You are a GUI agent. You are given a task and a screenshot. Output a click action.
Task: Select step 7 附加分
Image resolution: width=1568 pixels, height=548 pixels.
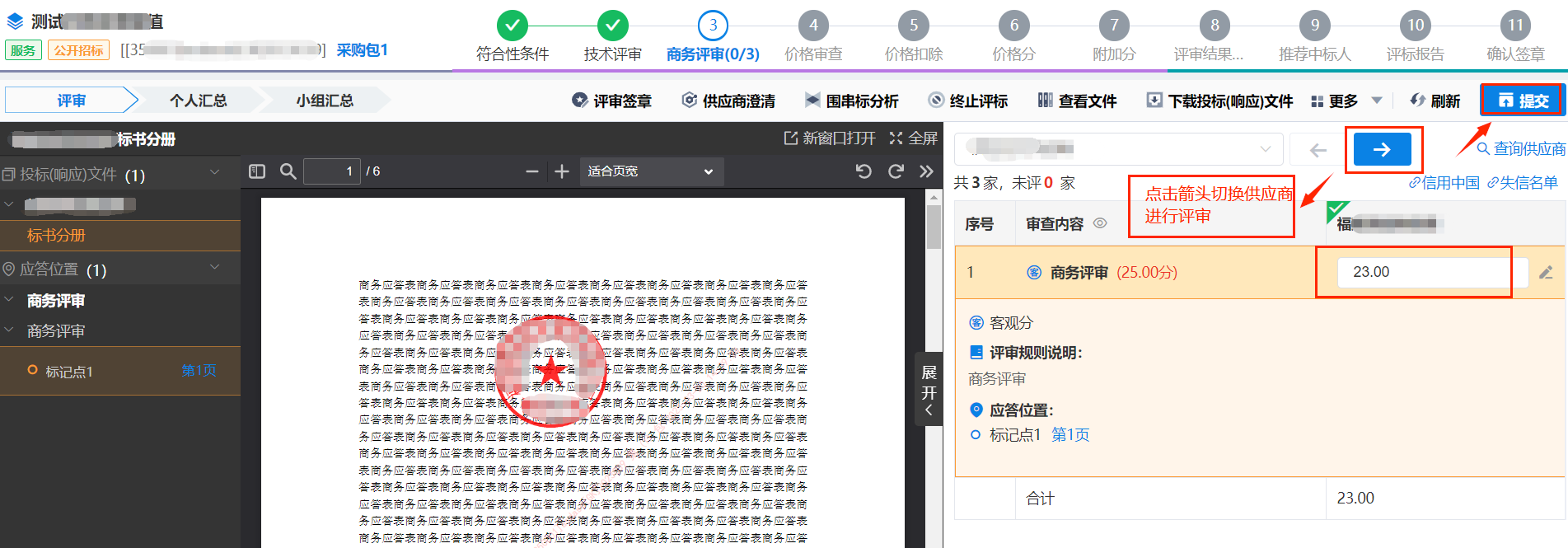tap(1114, 37)
